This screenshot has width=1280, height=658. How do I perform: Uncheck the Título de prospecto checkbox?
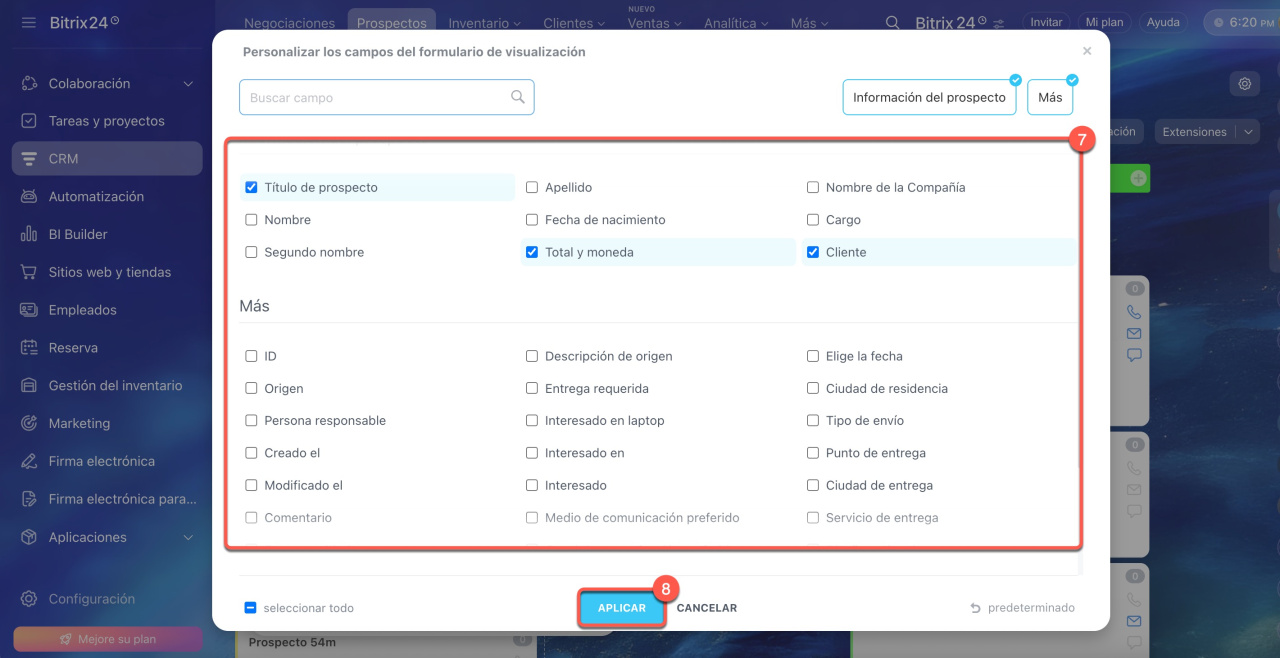tap(251, 187)
